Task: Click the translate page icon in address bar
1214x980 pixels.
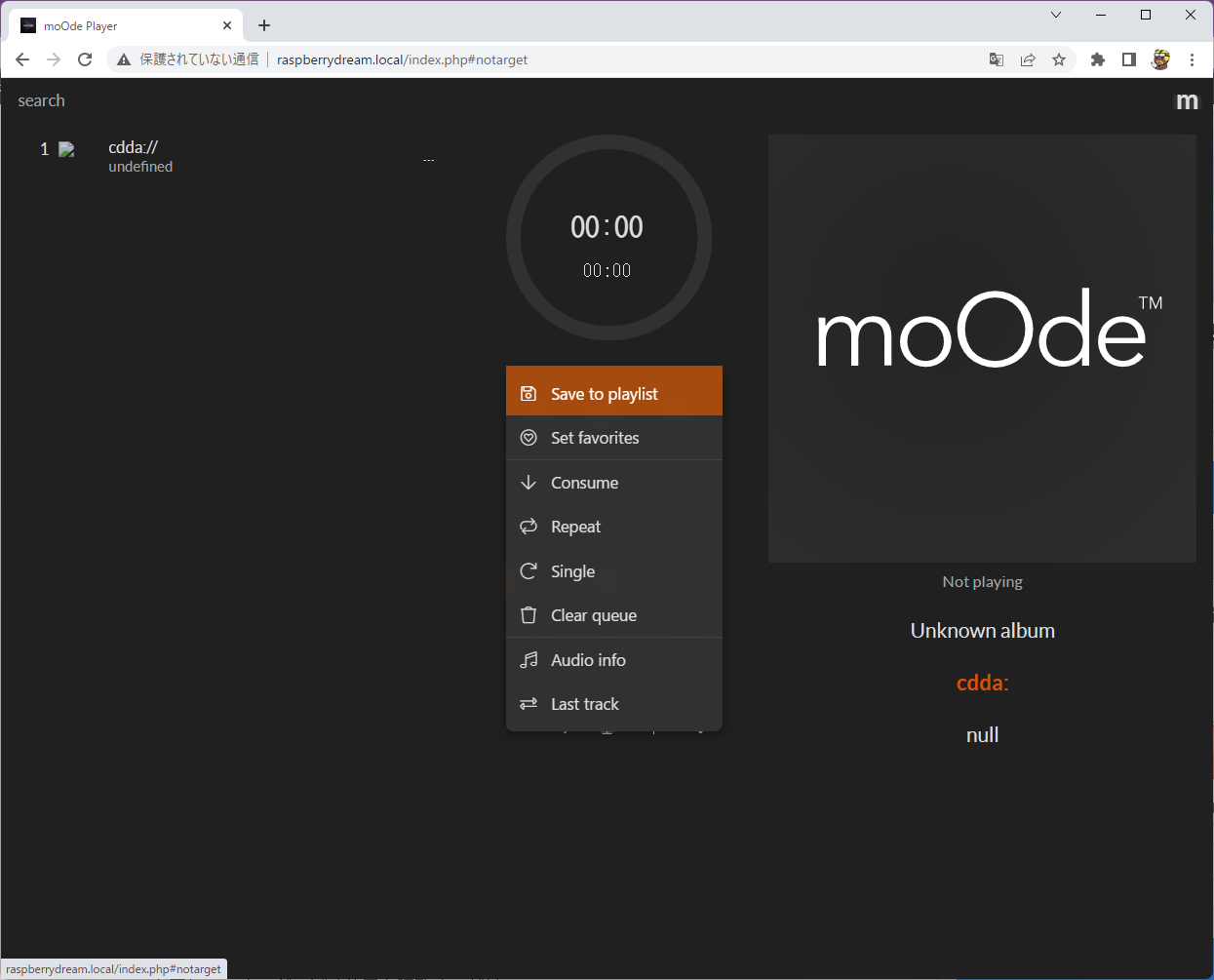Action: (997, 59)
